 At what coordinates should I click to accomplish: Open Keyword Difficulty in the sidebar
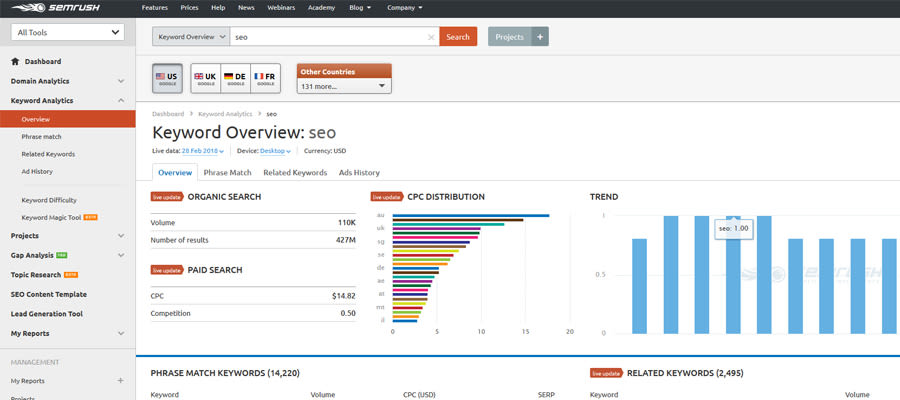coord(49,200)
